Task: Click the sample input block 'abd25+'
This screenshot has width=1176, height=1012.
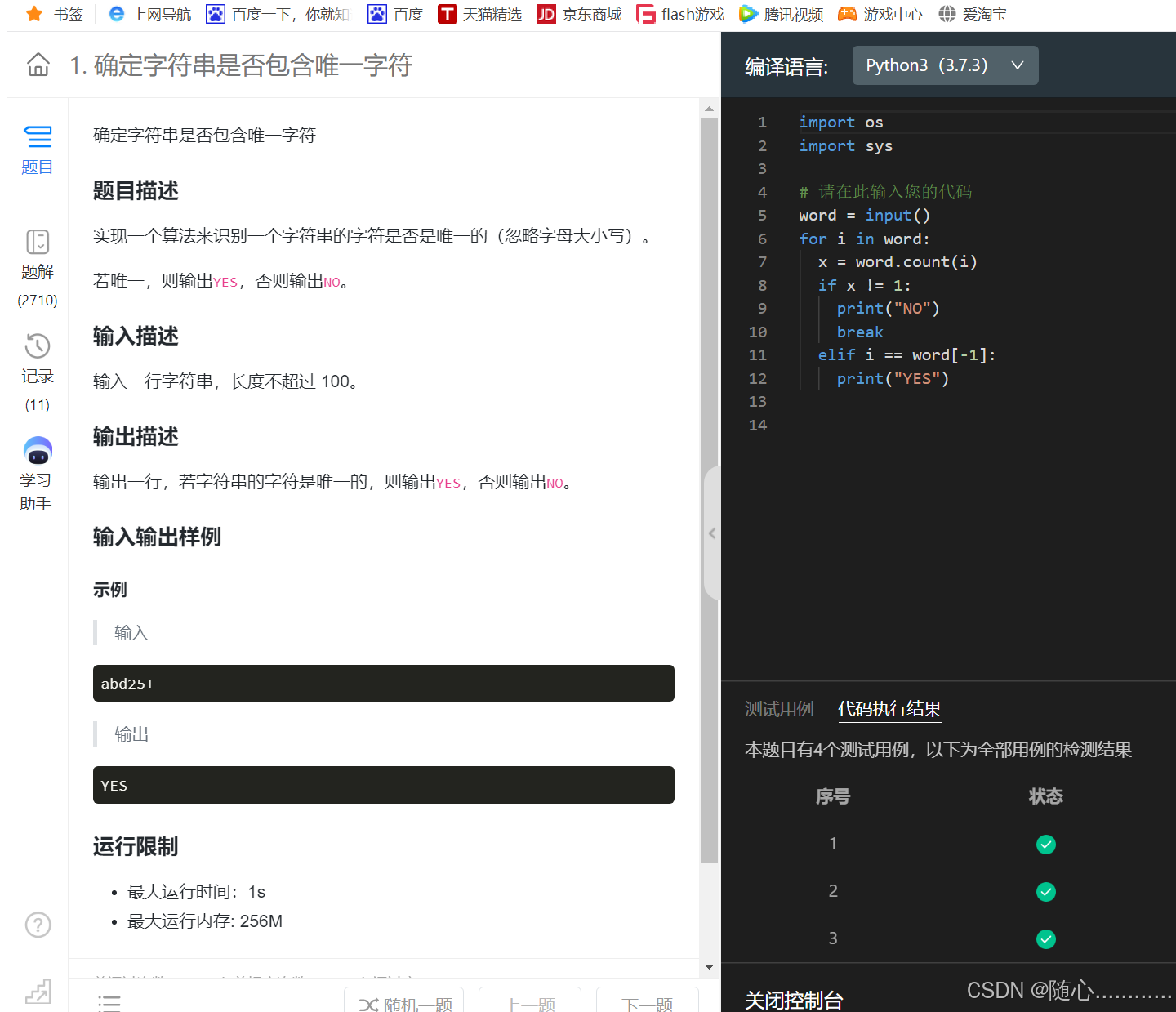Action: pyautogui.click(x=384, y=684)
